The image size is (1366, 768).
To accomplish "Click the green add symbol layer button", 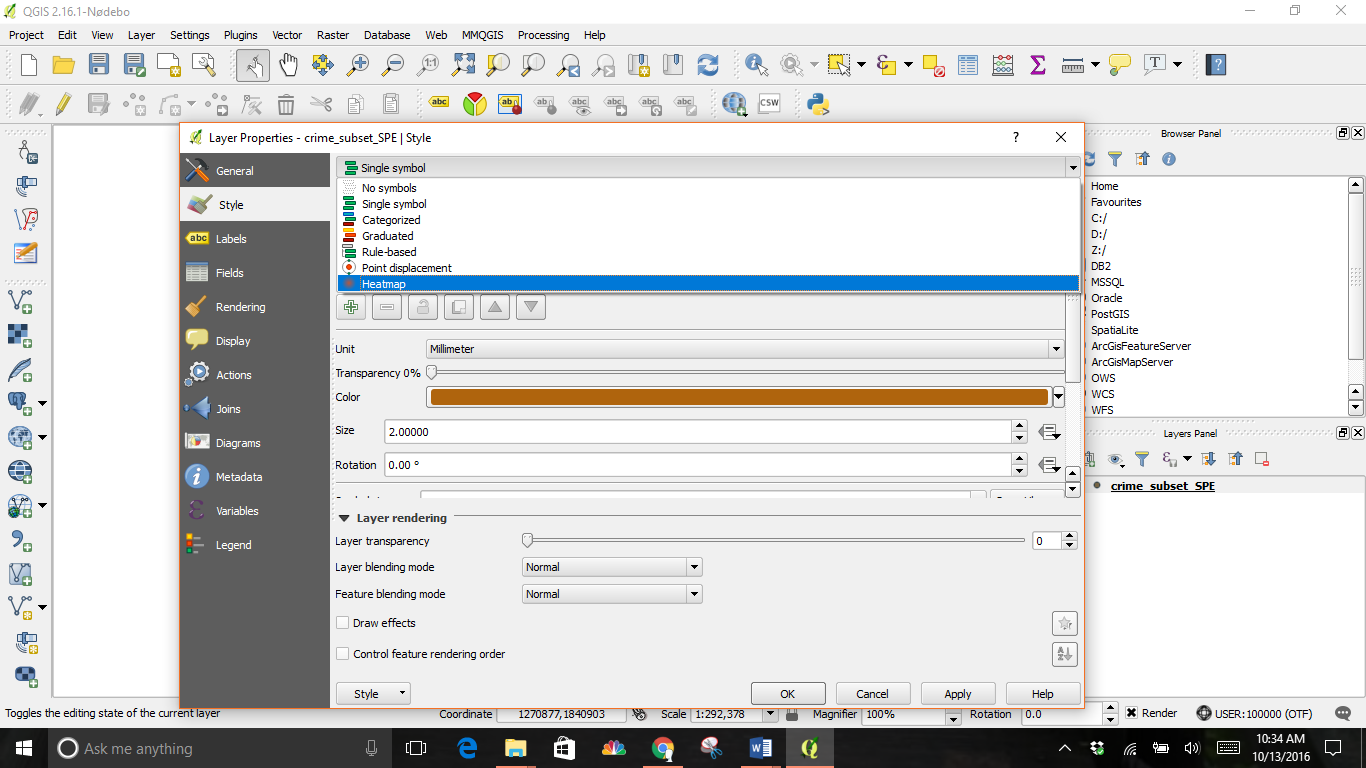I will point(351,307).
